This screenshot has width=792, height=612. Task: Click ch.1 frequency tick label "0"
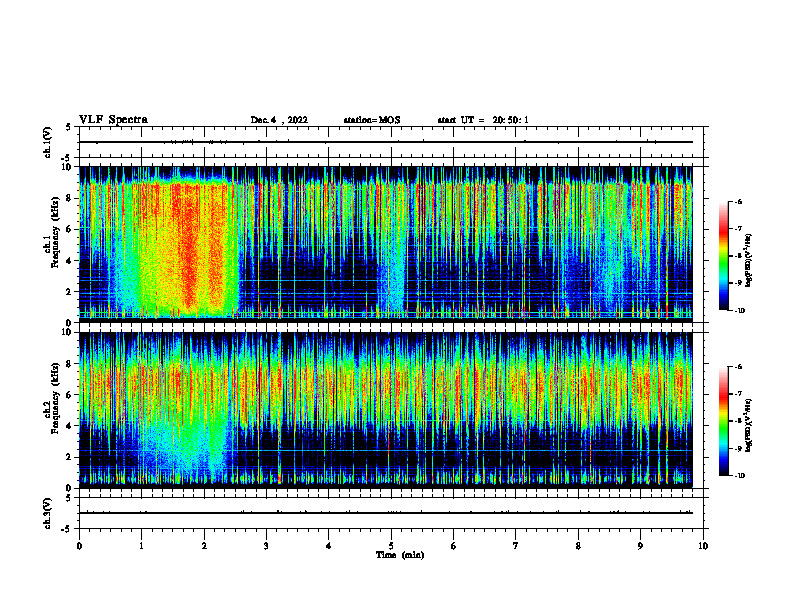[69, 323]
